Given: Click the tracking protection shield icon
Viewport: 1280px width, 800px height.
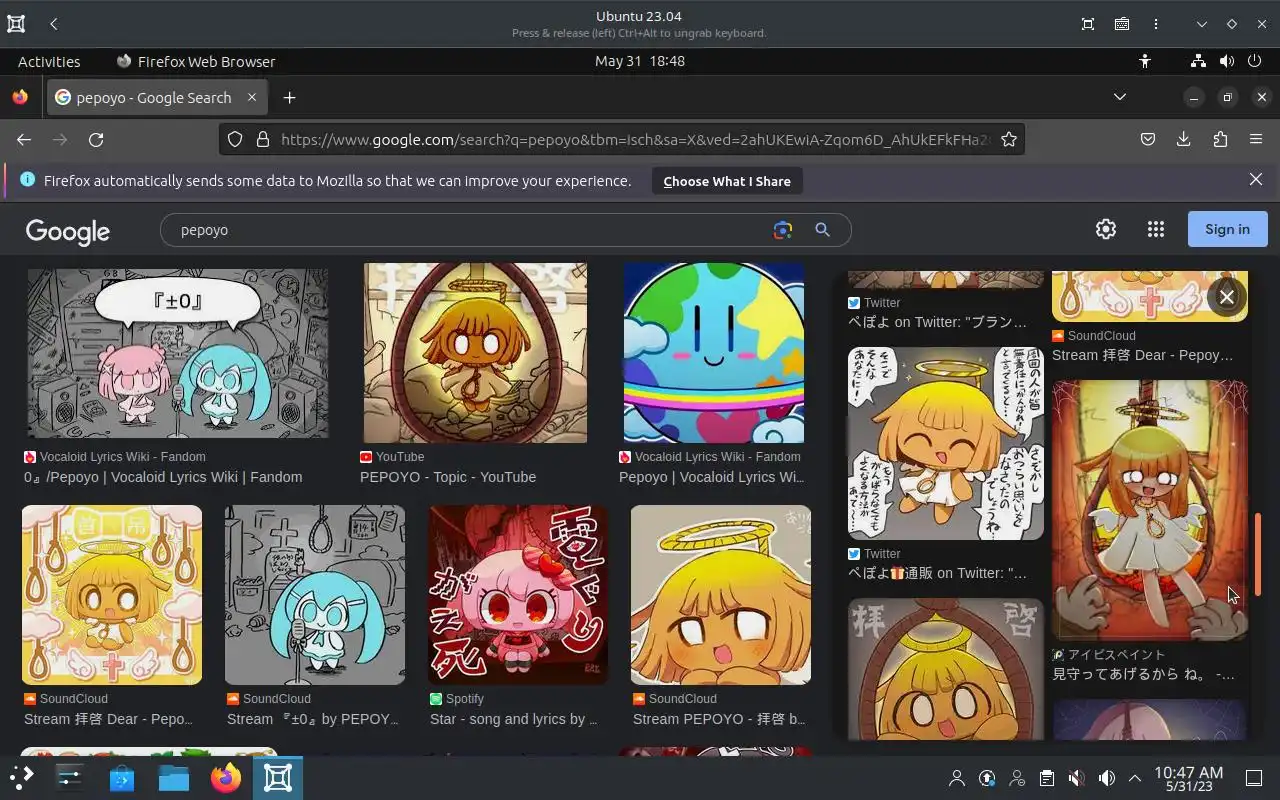Looking at the screenshot, I should 235,140.
